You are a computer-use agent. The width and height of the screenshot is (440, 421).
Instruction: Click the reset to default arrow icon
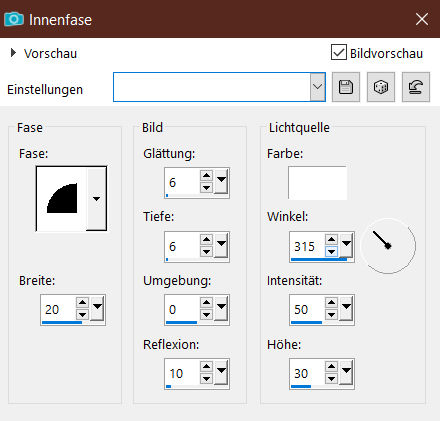coord(416,87)
